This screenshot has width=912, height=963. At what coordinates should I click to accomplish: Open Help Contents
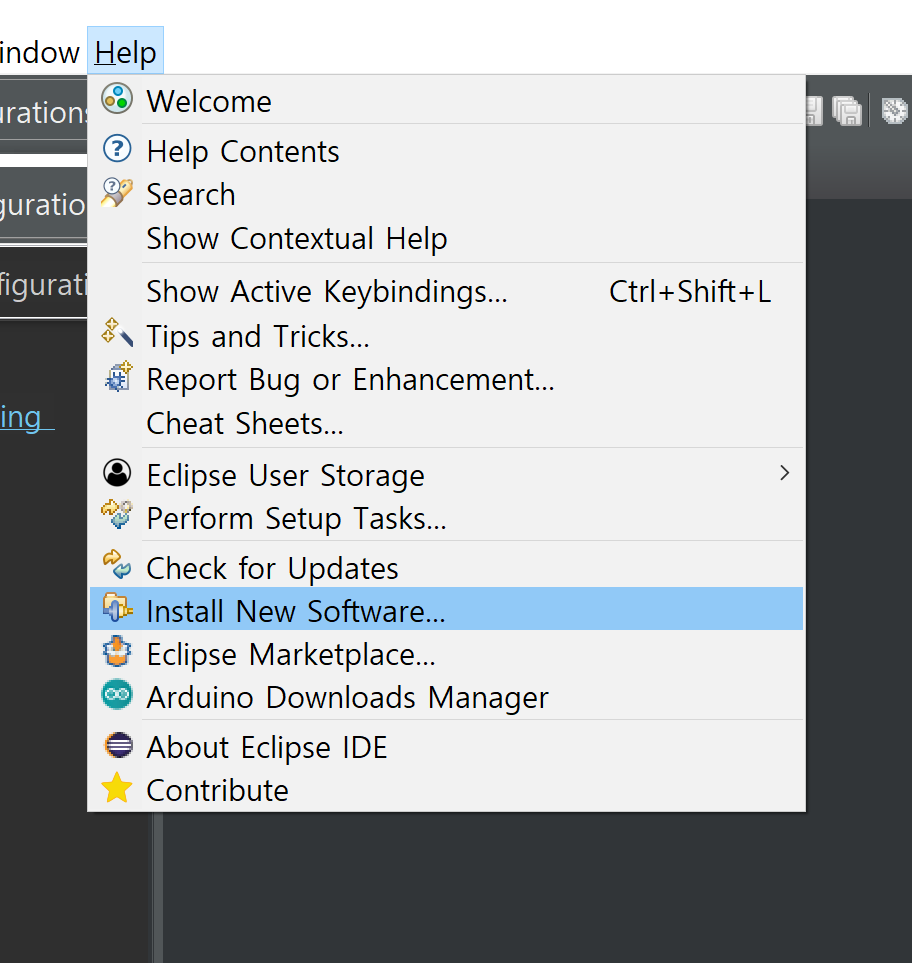tap(446, 151)
